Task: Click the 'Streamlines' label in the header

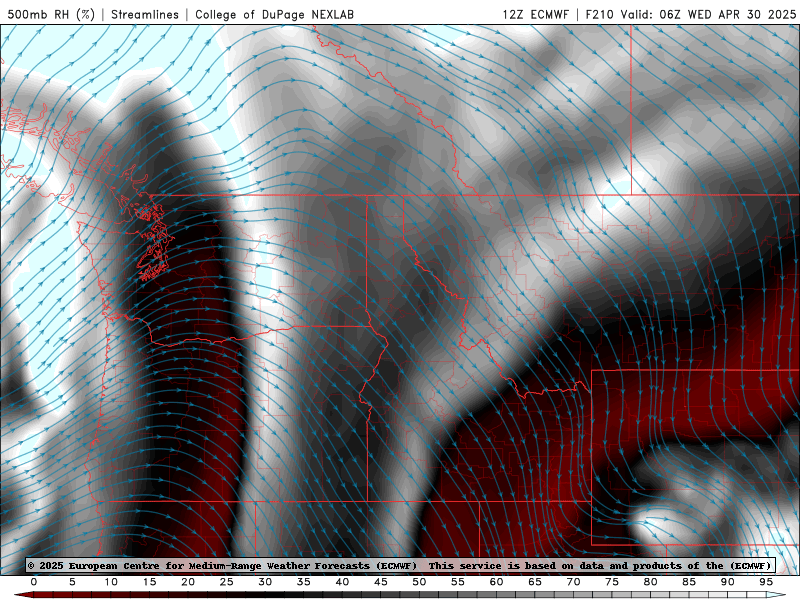Action: (145, 14)
